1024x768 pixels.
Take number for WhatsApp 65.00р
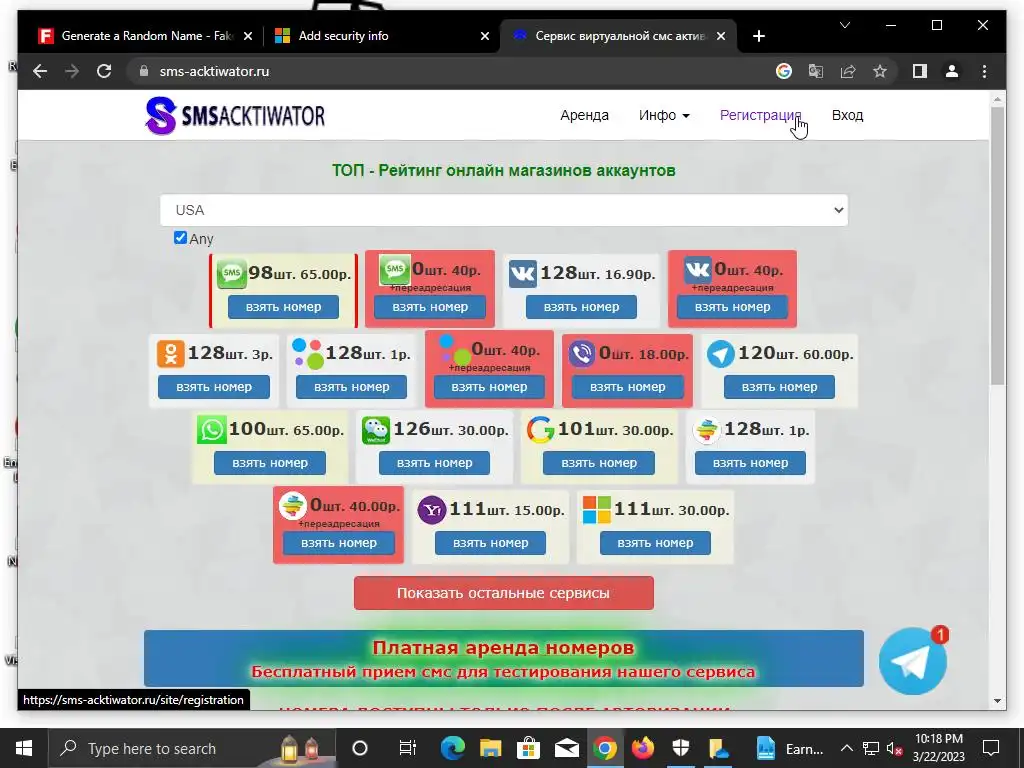click(x=270, y=463)
